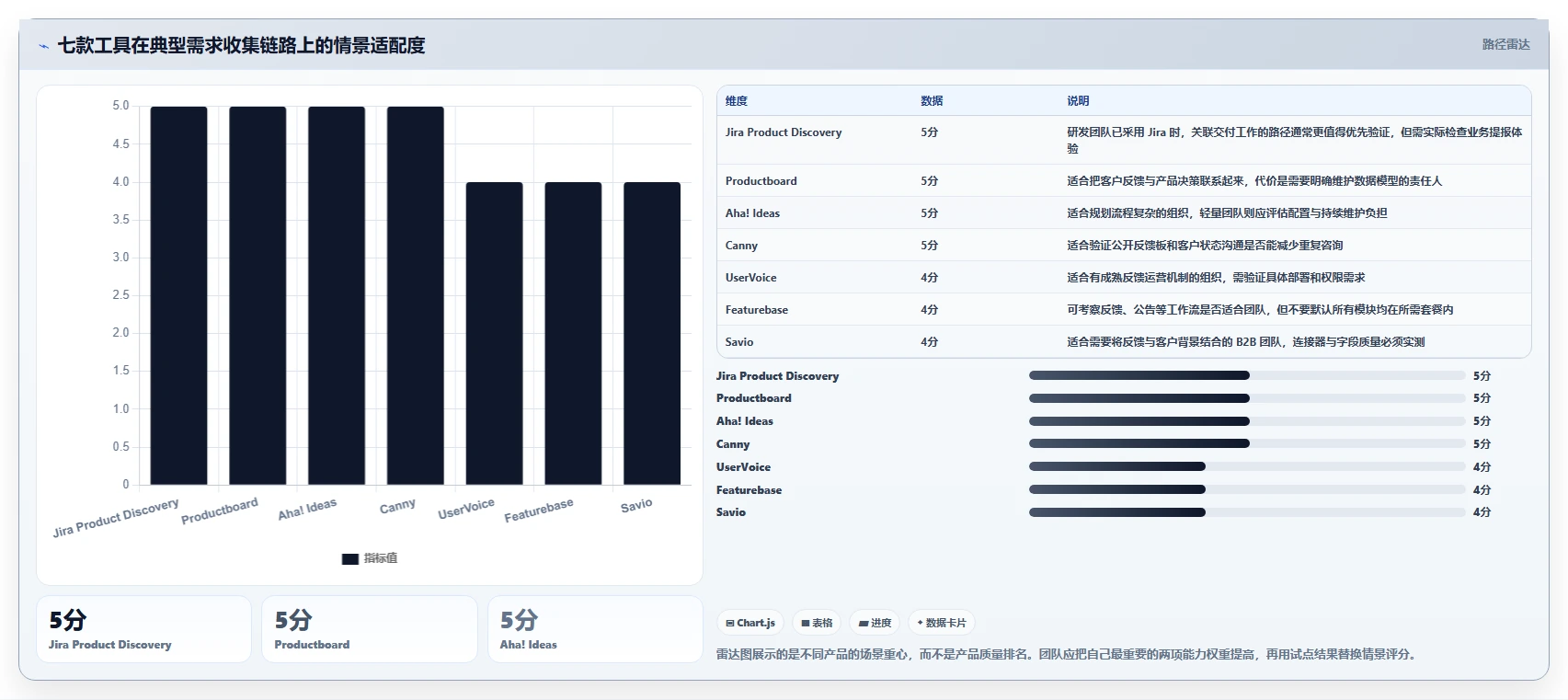Image resolution: width=1568 pixels, height=700 pixels.
Task: Click the 表格 tag chip
Action: [x=817, y=623]
